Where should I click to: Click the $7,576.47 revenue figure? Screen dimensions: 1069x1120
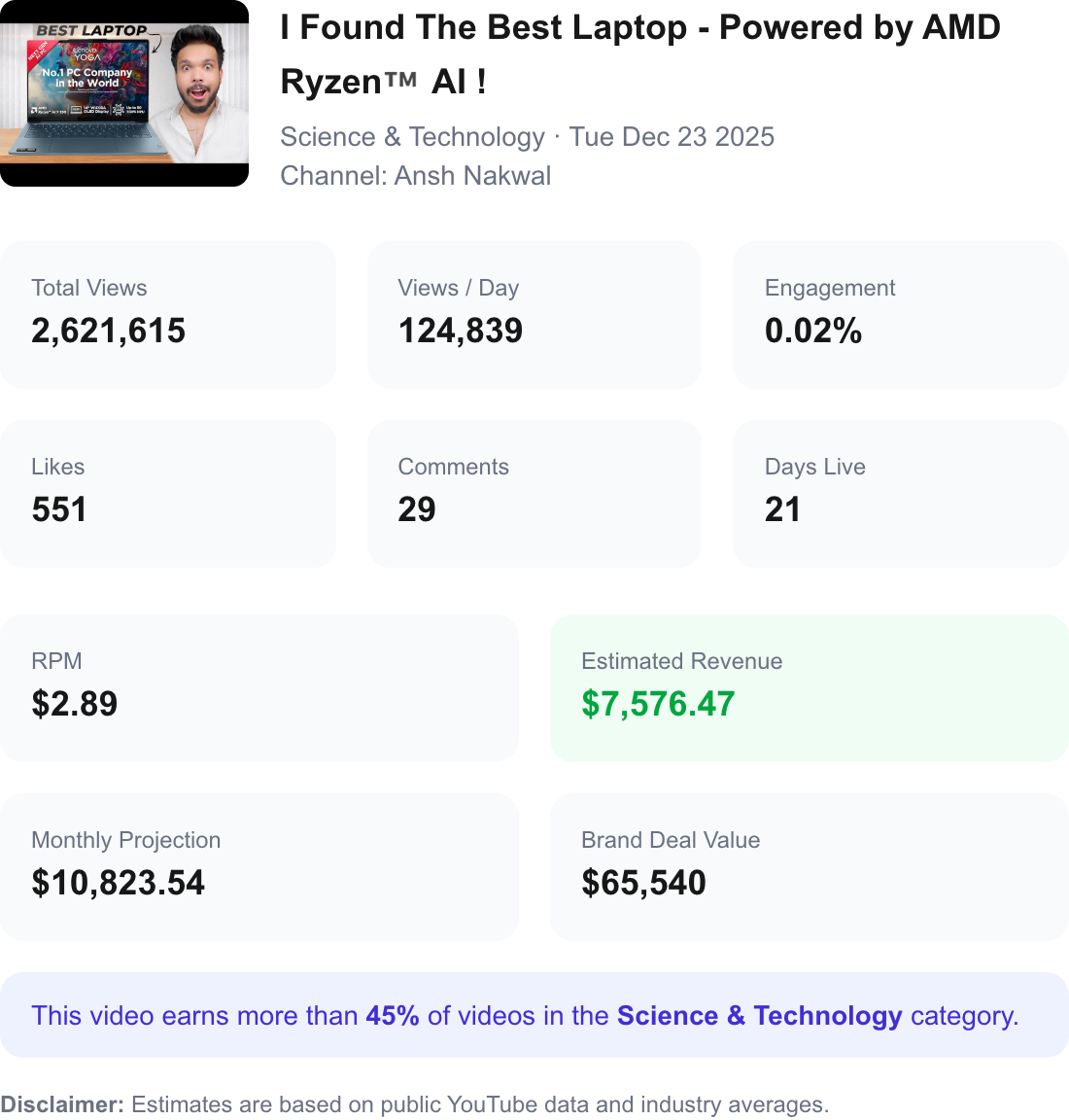tap(658, 703)
